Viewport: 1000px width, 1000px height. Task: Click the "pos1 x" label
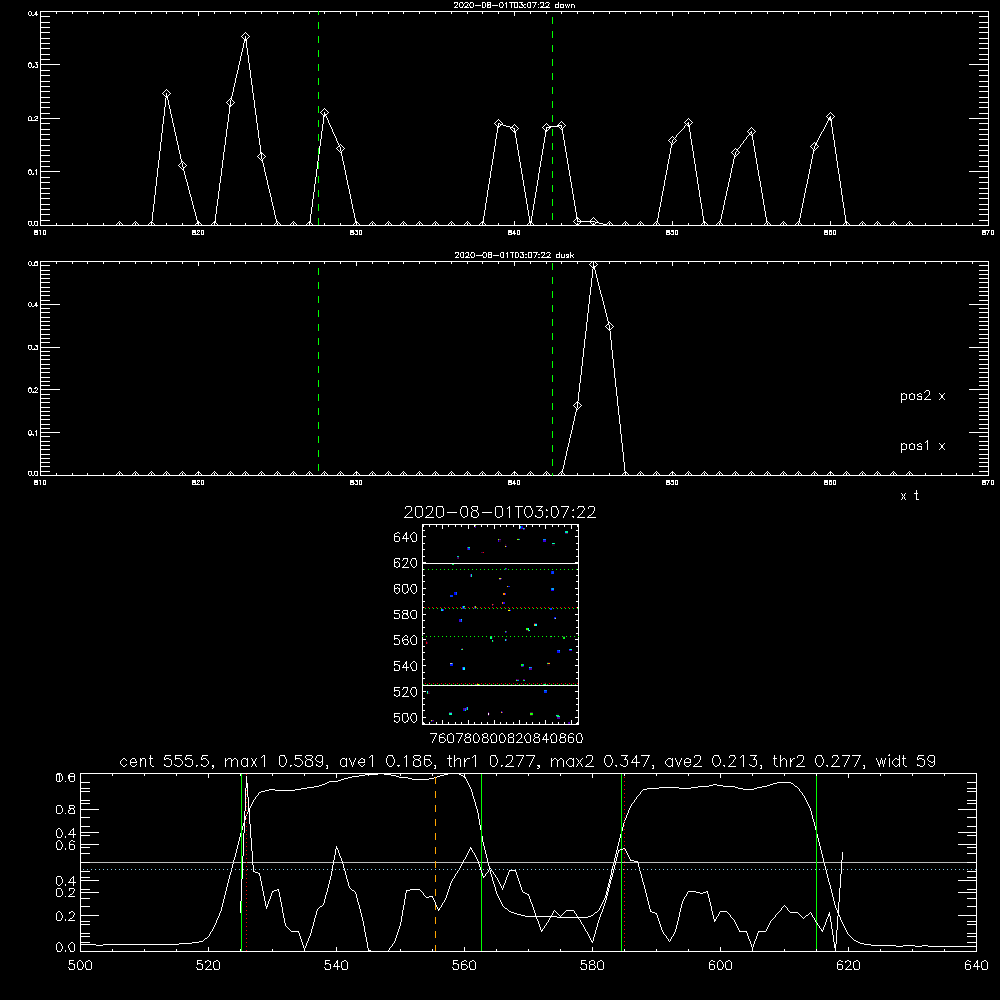click(922, 446)
